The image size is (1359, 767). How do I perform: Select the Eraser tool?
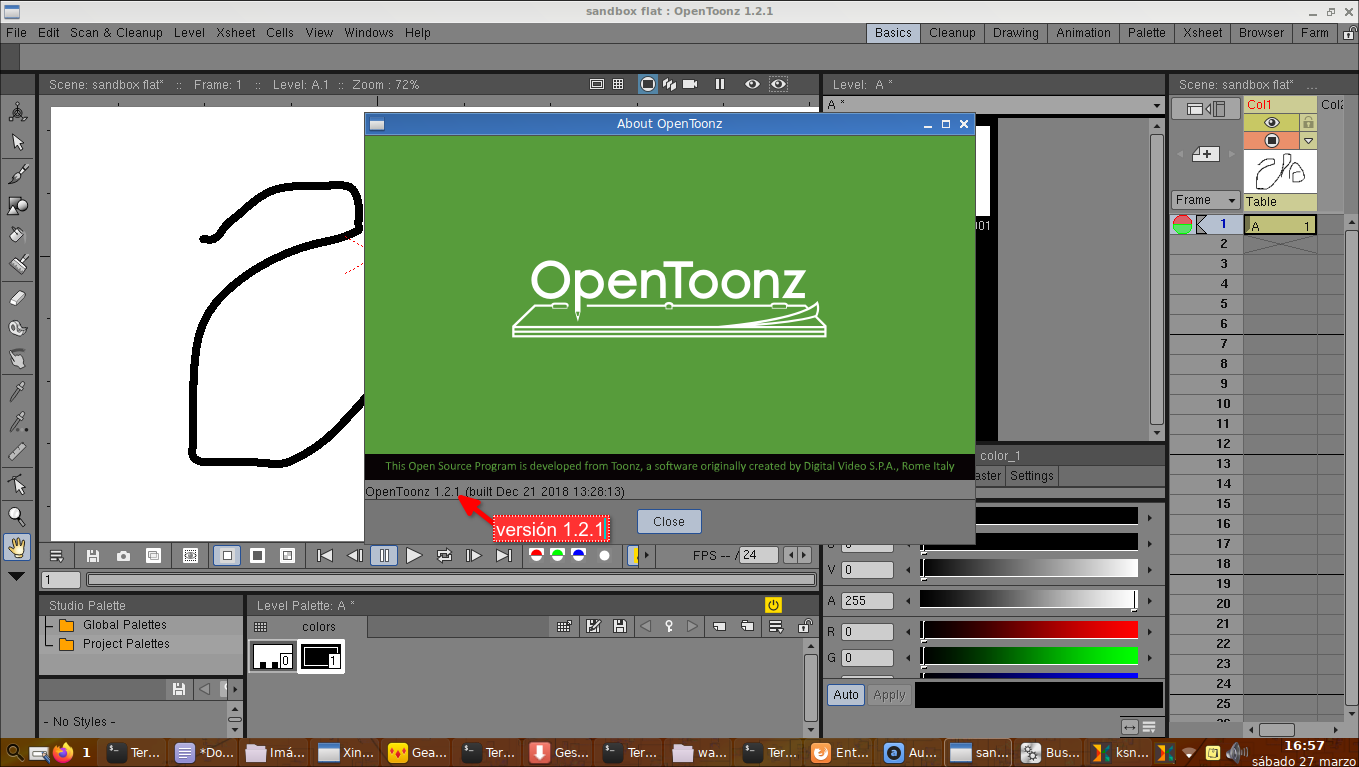(x=17, y=297)
